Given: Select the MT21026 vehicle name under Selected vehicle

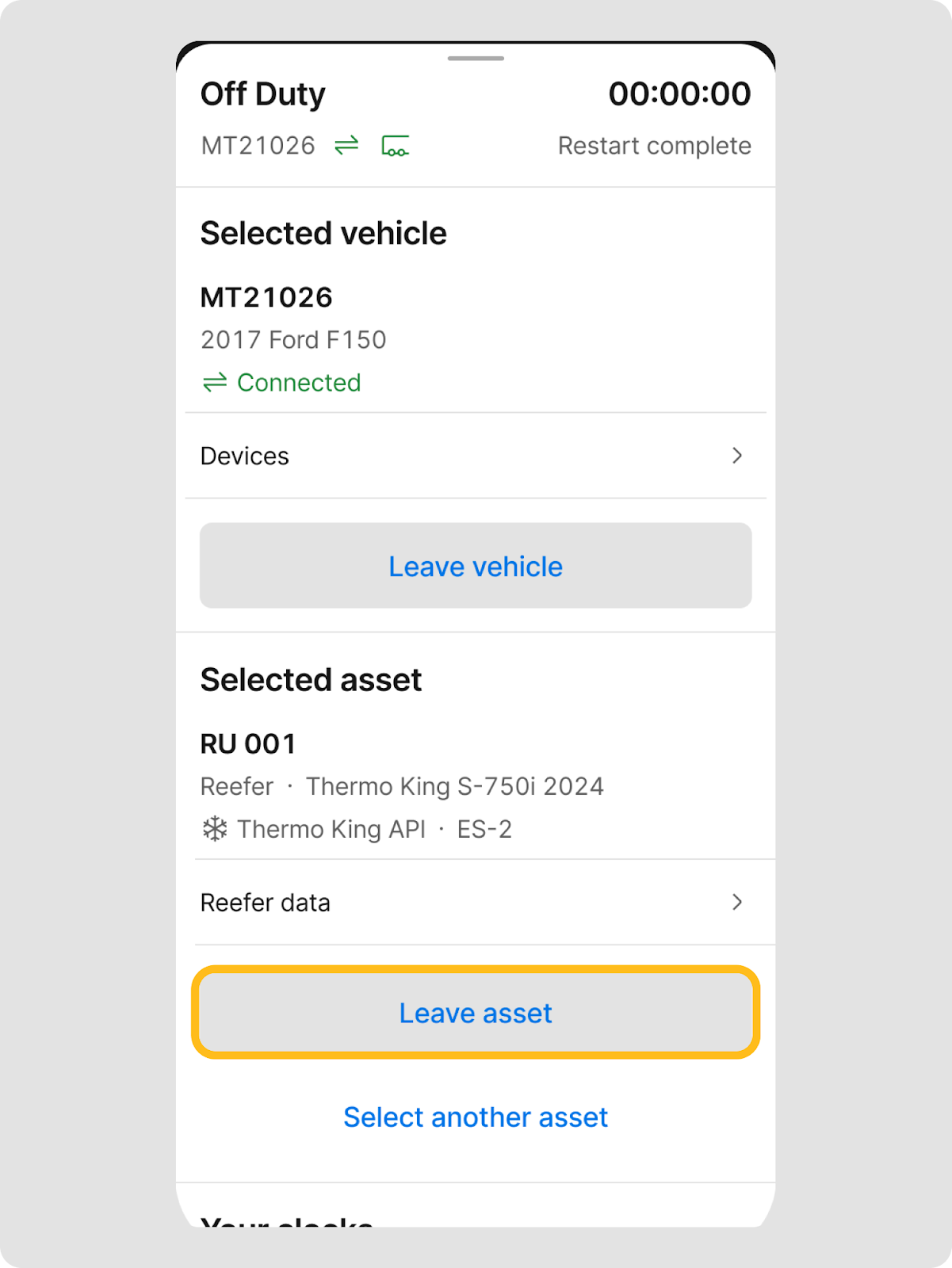Looking at the screenshot, I should click(x=266, y=298).
